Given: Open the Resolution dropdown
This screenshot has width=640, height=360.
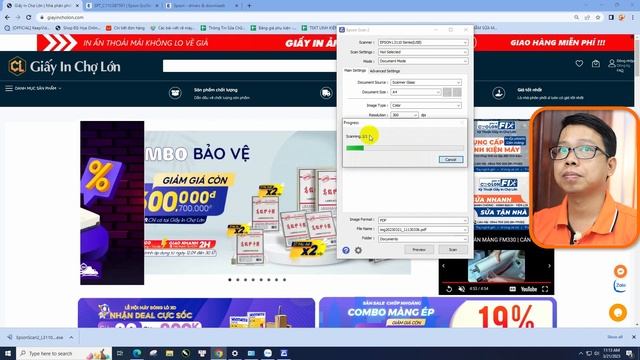Looking at the screenshot, I should point(404,115).
